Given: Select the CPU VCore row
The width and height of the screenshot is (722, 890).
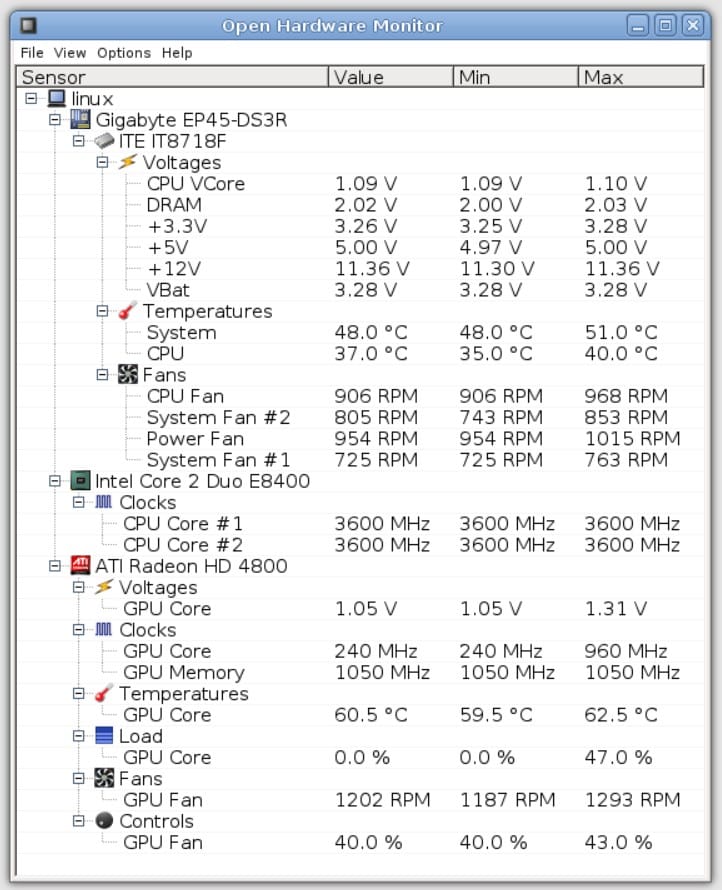Looking at the screenshot, I should [x=360, y=183].
